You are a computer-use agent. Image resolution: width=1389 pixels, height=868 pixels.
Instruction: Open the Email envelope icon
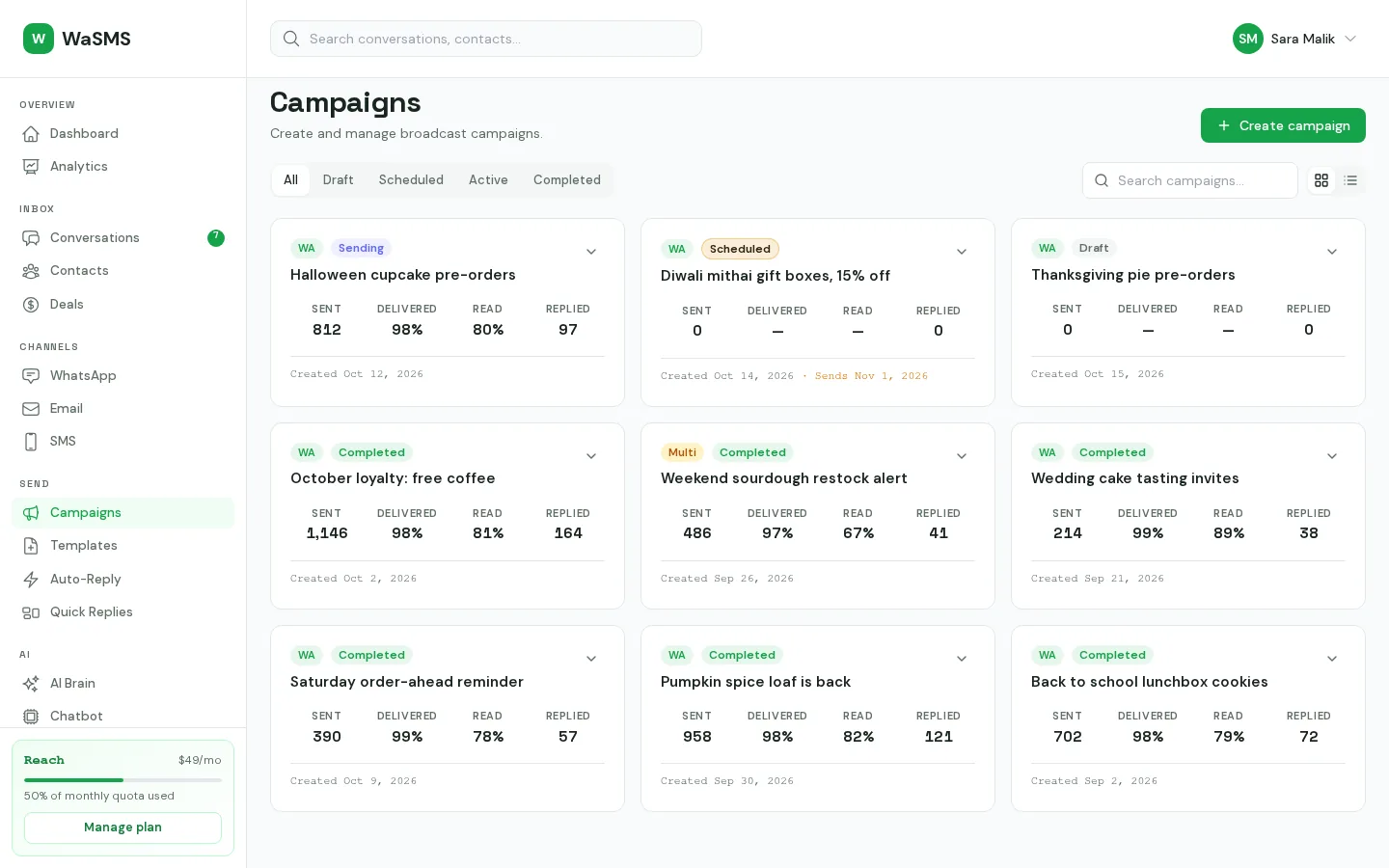coord(31,409)
